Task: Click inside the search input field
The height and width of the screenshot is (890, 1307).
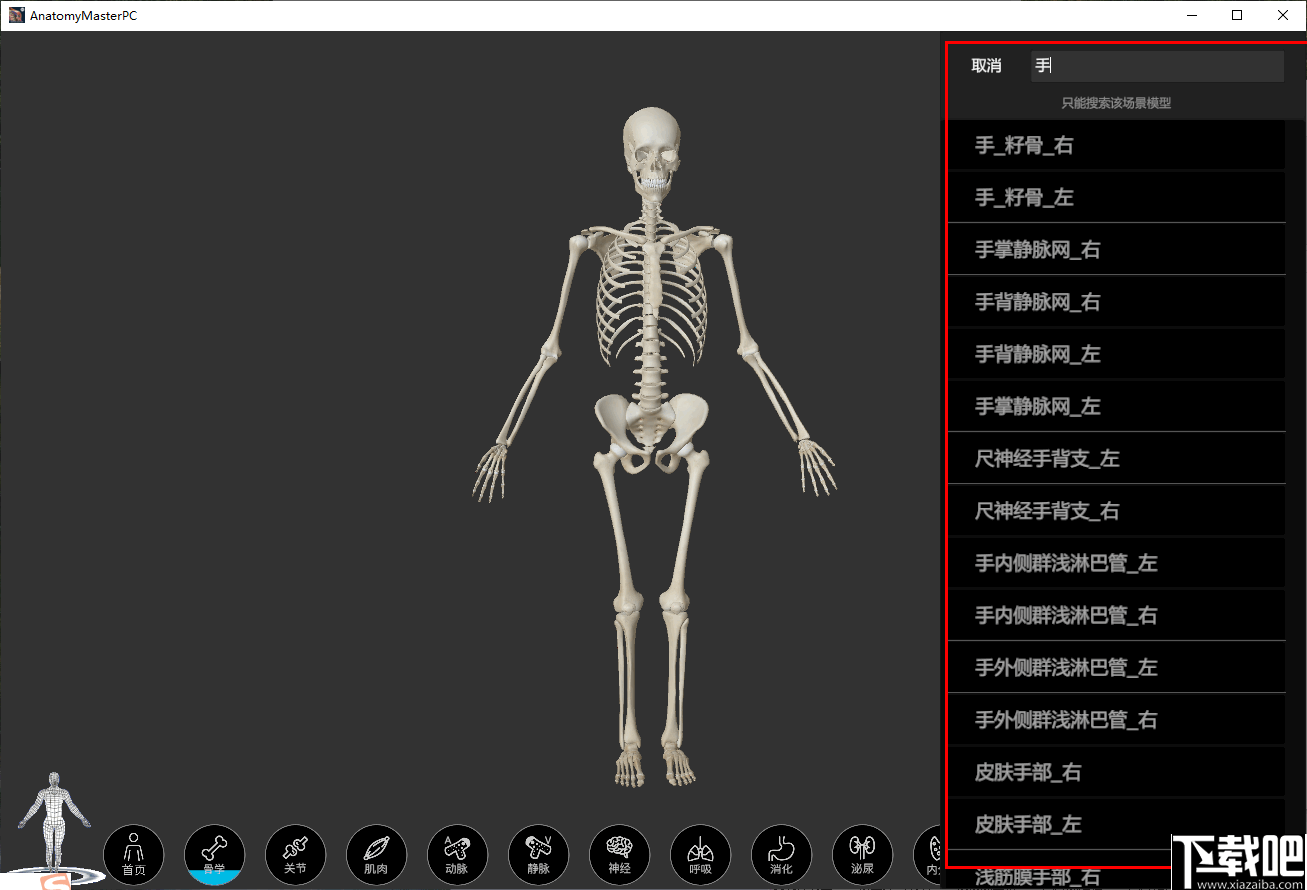Action: click(1157, 65)
